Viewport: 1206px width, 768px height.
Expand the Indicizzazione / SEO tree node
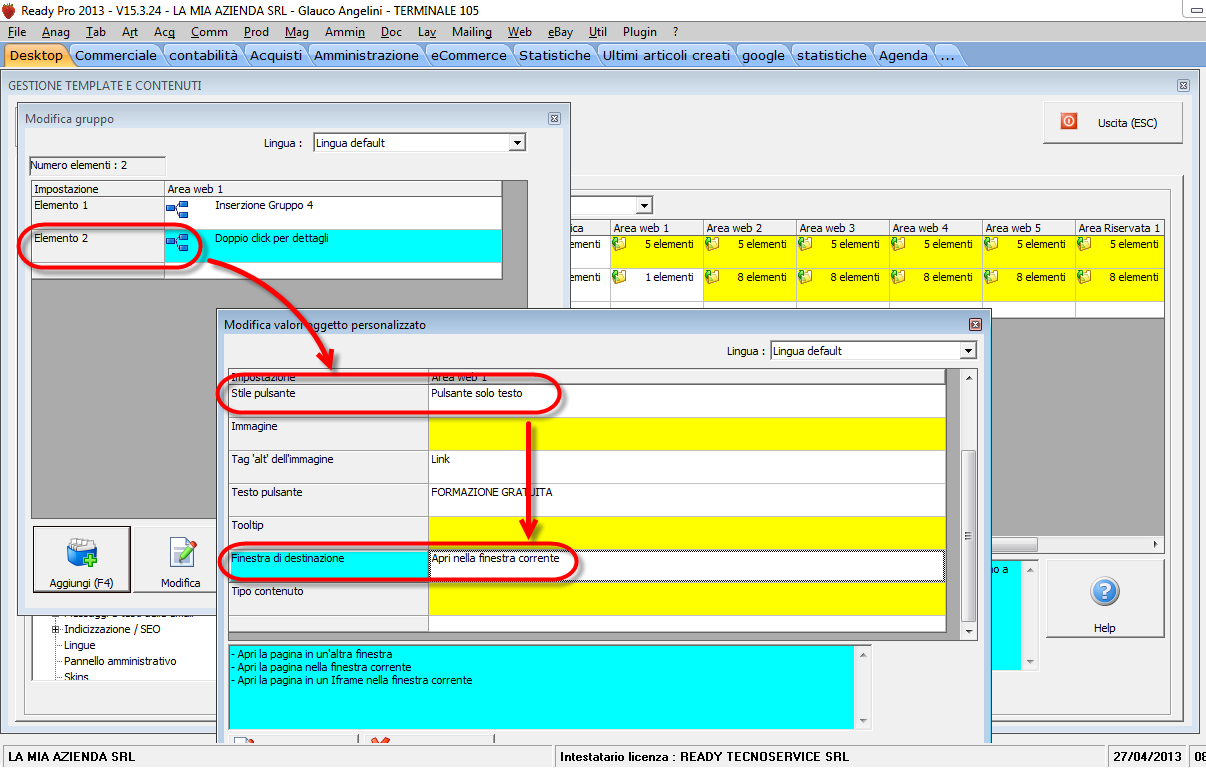tap(56, 629)
